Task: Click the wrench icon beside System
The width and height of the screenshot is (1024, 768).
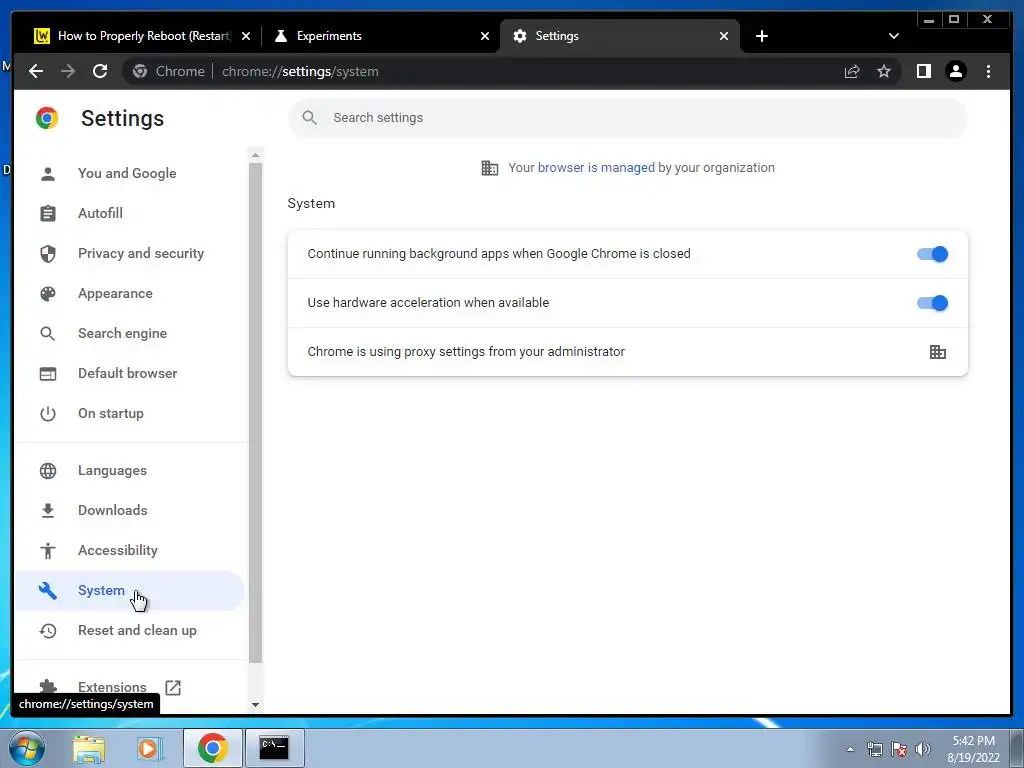Action: 48,590
